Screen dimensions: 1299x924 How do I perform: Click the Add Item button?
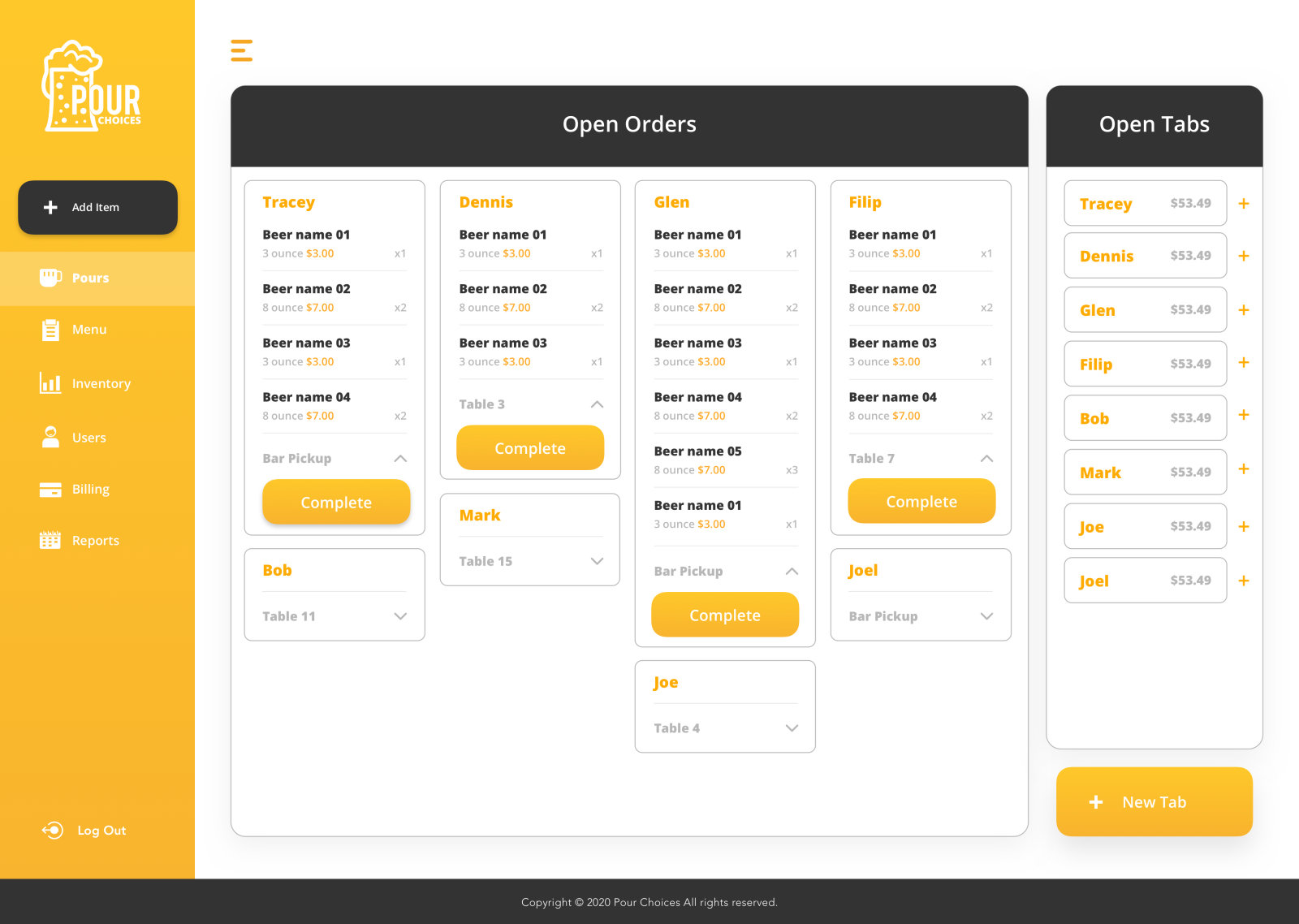click(x=97, y=208)
